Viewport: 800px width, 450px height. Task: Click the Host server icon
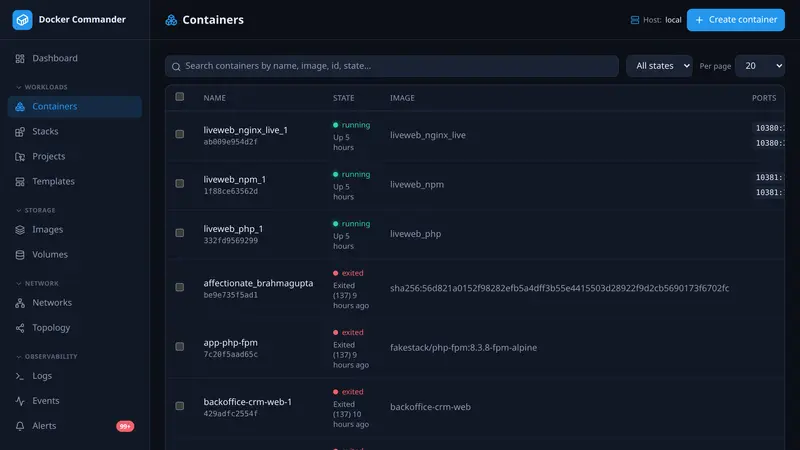pos(635,20)
